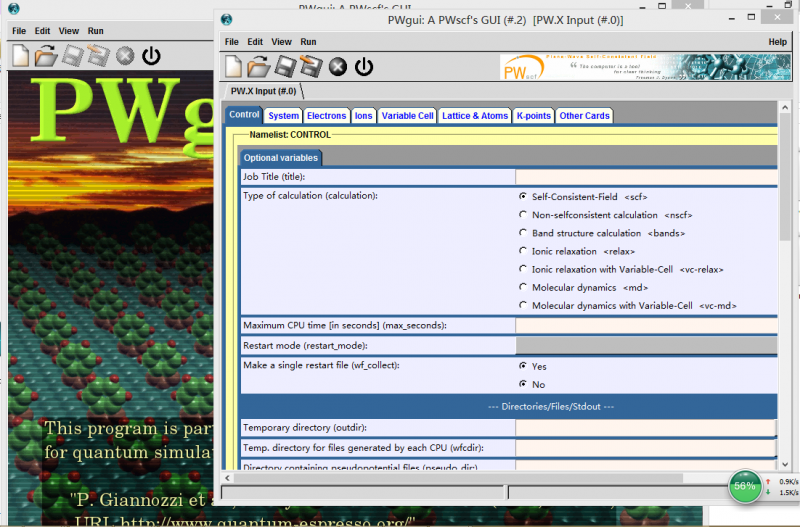
Task: Choose Molecular dynamics with Variable-Cell <vc-md>
Action: [x=522, y=305]
